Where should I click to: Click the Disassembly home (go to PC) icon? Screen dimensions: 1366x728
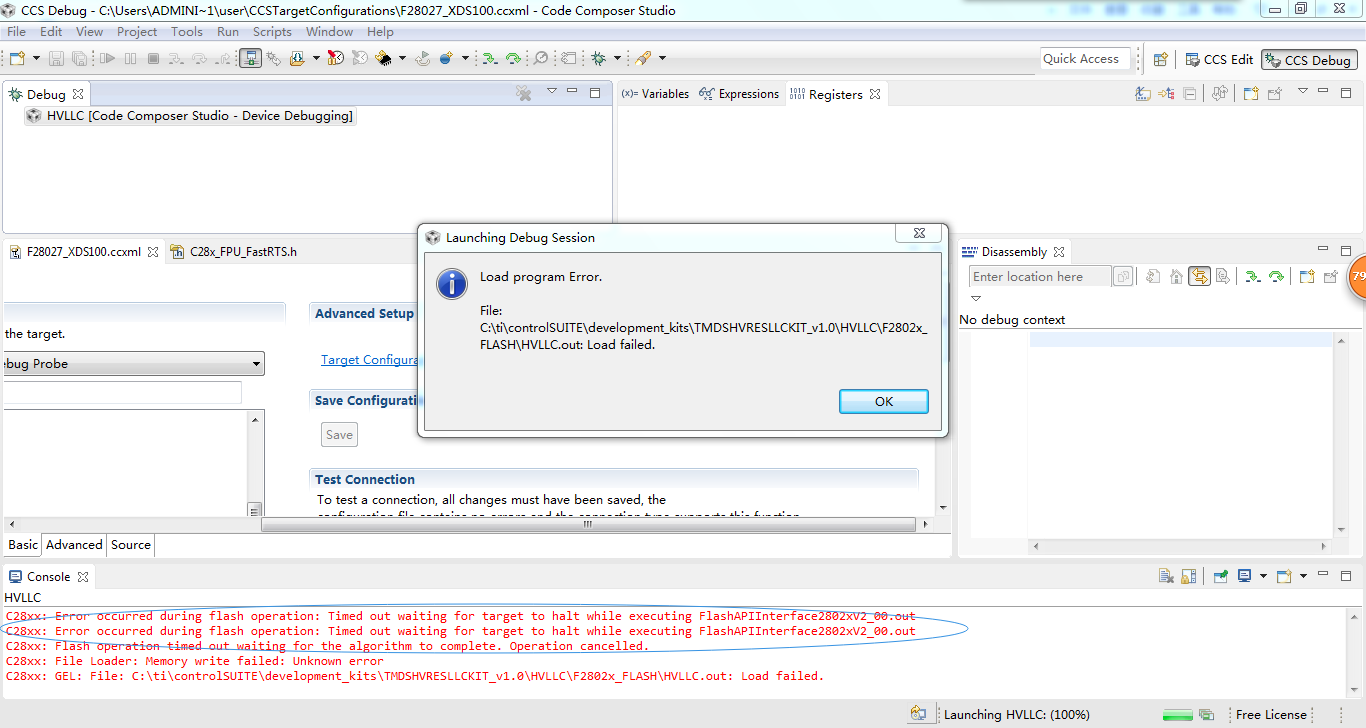(x=1176, y=276)
